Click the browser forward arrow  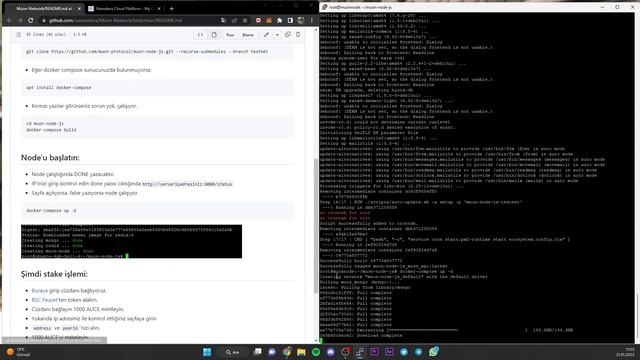click(x=20, y=20)
